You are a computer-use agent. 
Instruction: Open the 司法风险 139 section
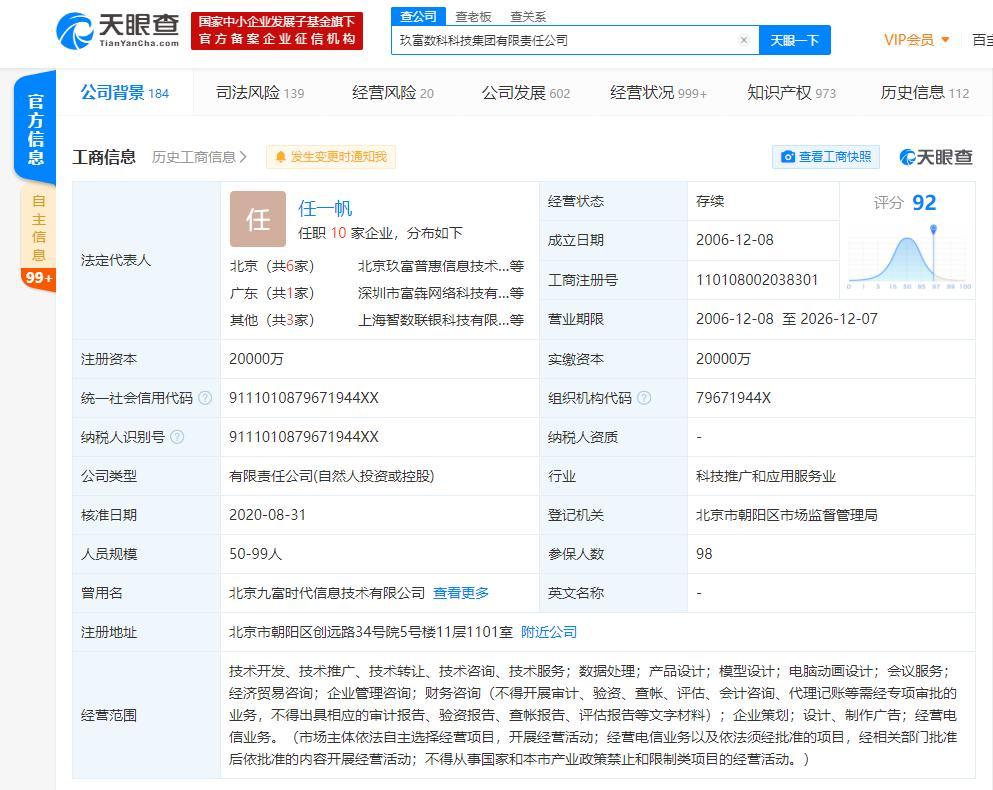coord(258,91)
